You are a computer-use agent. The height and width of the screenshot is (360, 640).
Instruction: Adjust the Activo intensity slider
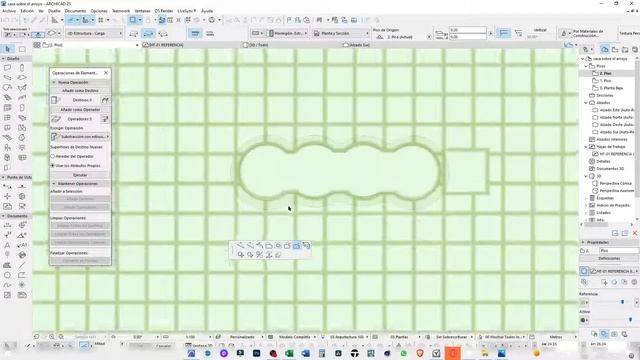coord(630,320)
